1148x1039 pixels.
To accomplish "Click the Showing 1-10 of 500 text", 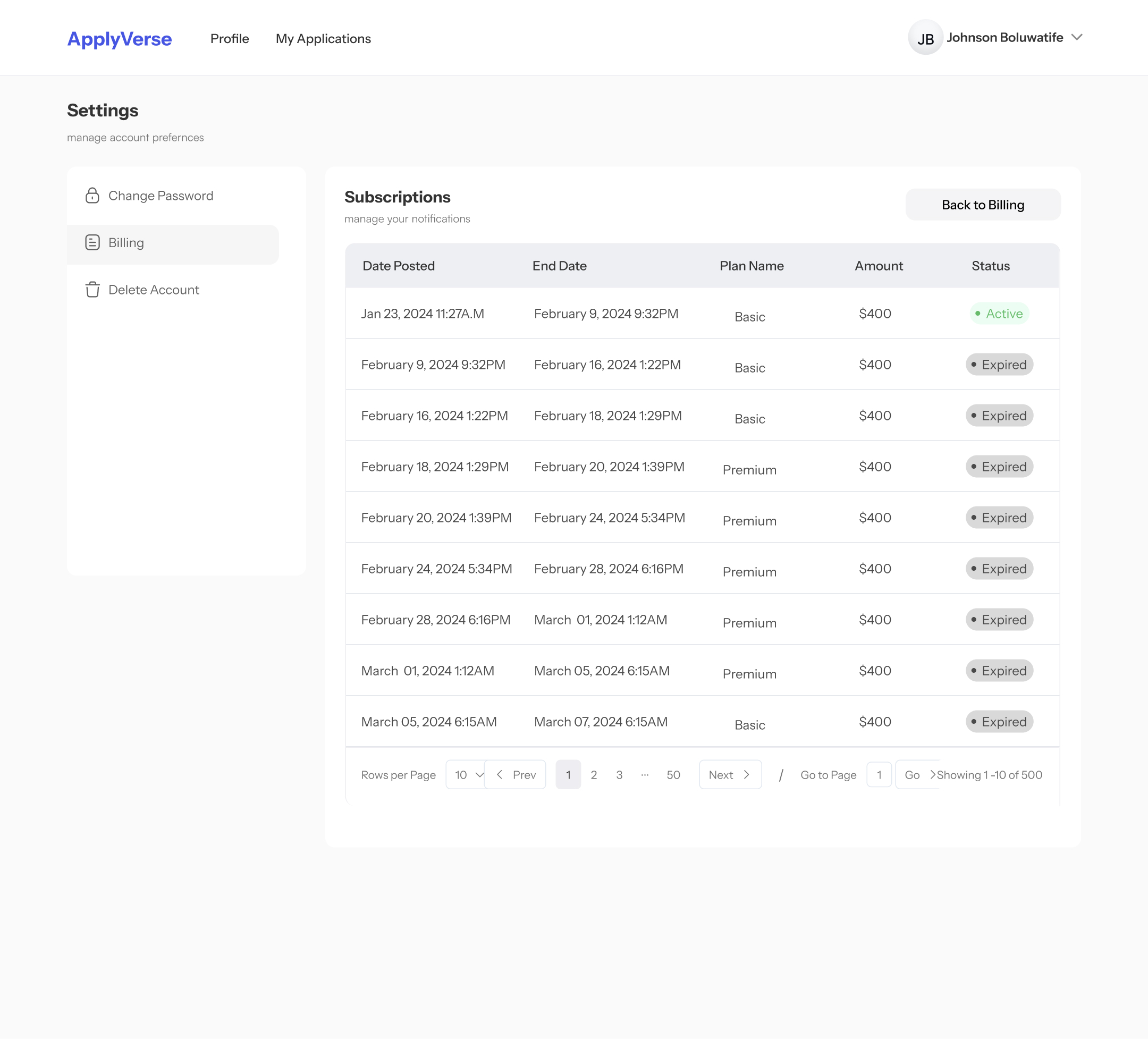I will coord(990,775).
